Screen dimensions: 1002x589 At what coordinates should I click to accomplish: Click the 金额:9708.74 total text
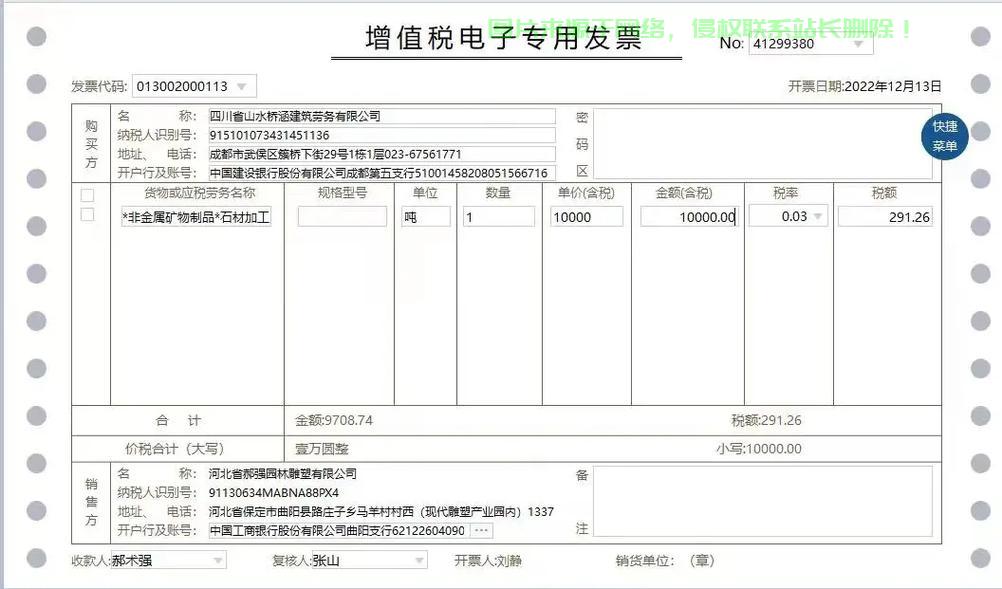point(334,420)
